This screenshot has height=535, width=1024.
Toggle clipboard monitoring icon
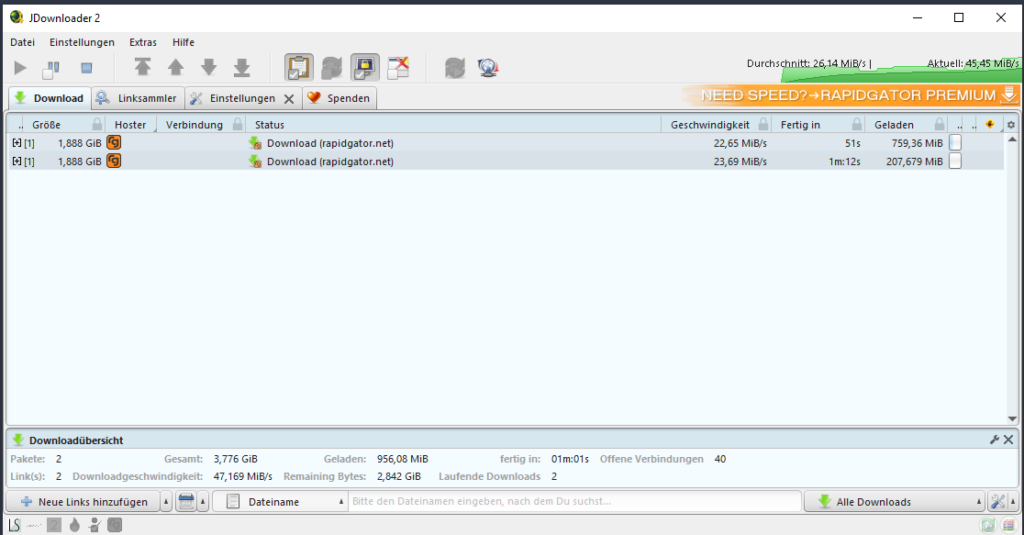pyautogui.click(x=298, y=67)
